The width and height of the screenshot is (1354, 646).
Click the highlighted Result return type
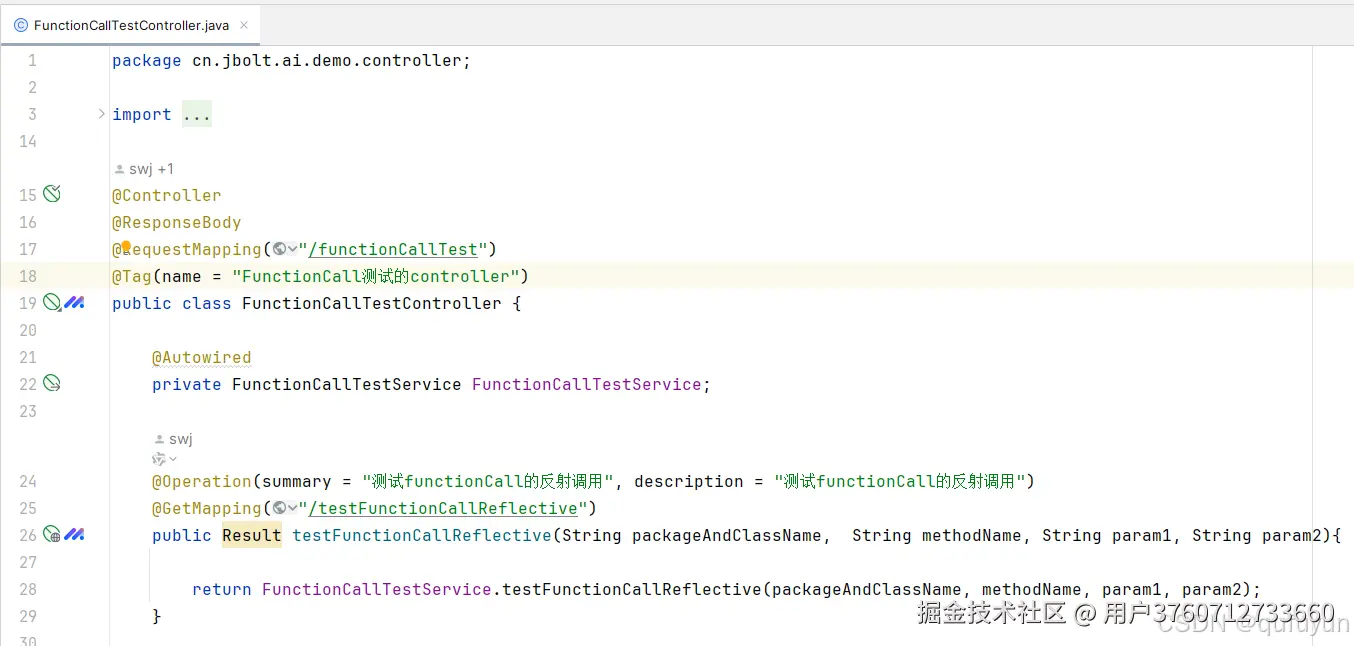click(252, 535)
